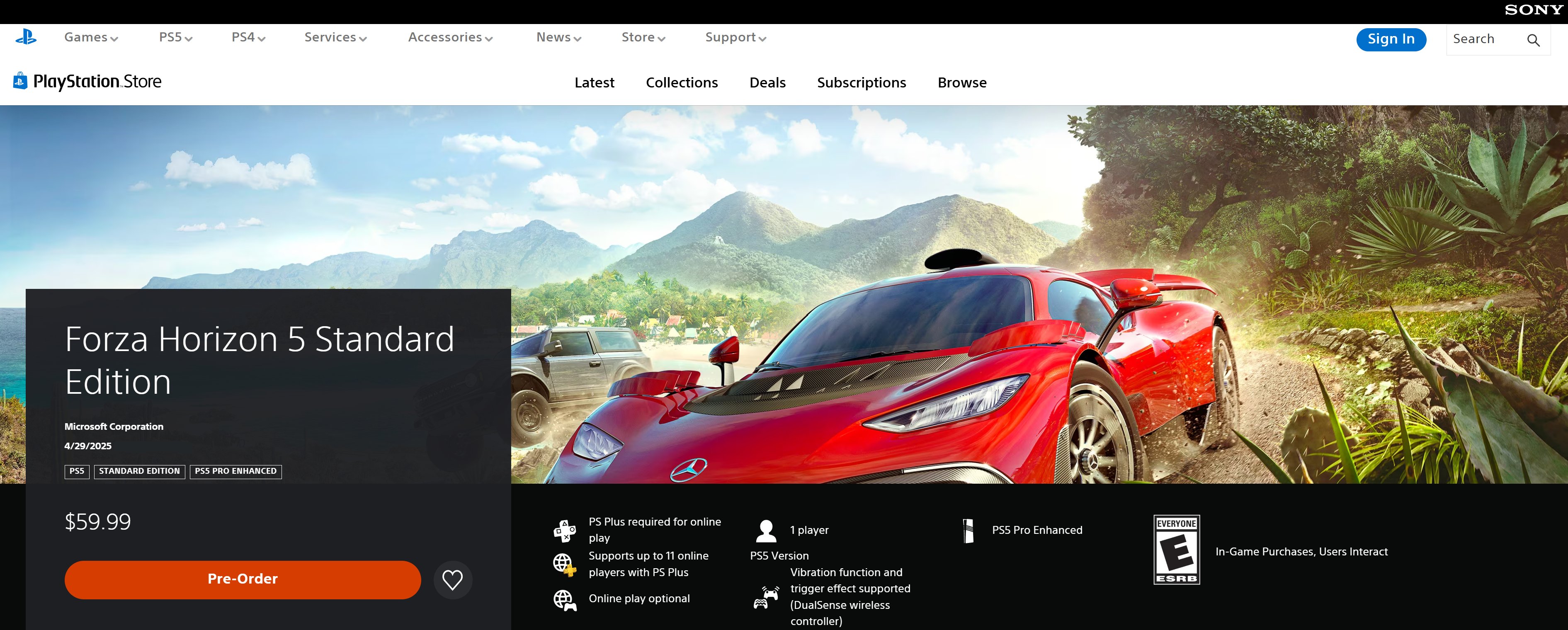Click the Forza Horizon 5 Standard Edition title
The image size is (1568, 630).
(x=259, y=360)
